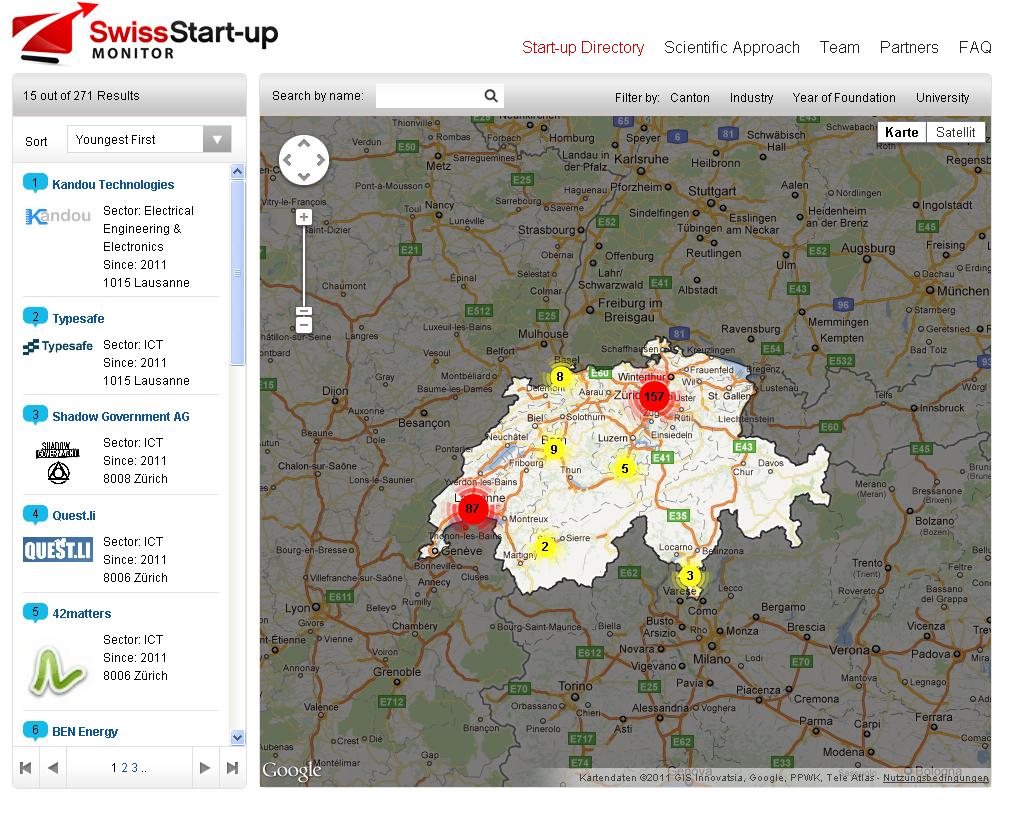The width and height of the screenshot is (1021, 813).
Task: Go to results page 2
Action: click(x=123, y=768)
